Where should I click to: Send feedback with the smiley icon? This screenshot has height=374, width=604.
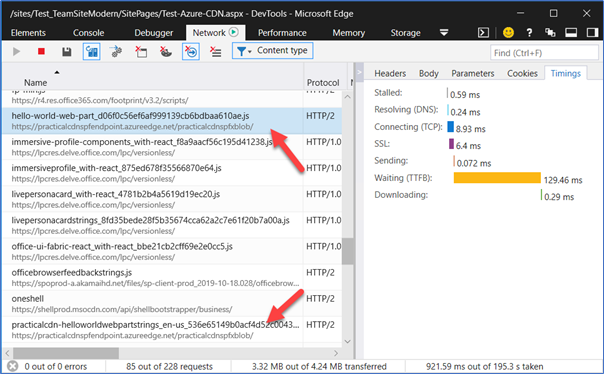tap(508, 33)
